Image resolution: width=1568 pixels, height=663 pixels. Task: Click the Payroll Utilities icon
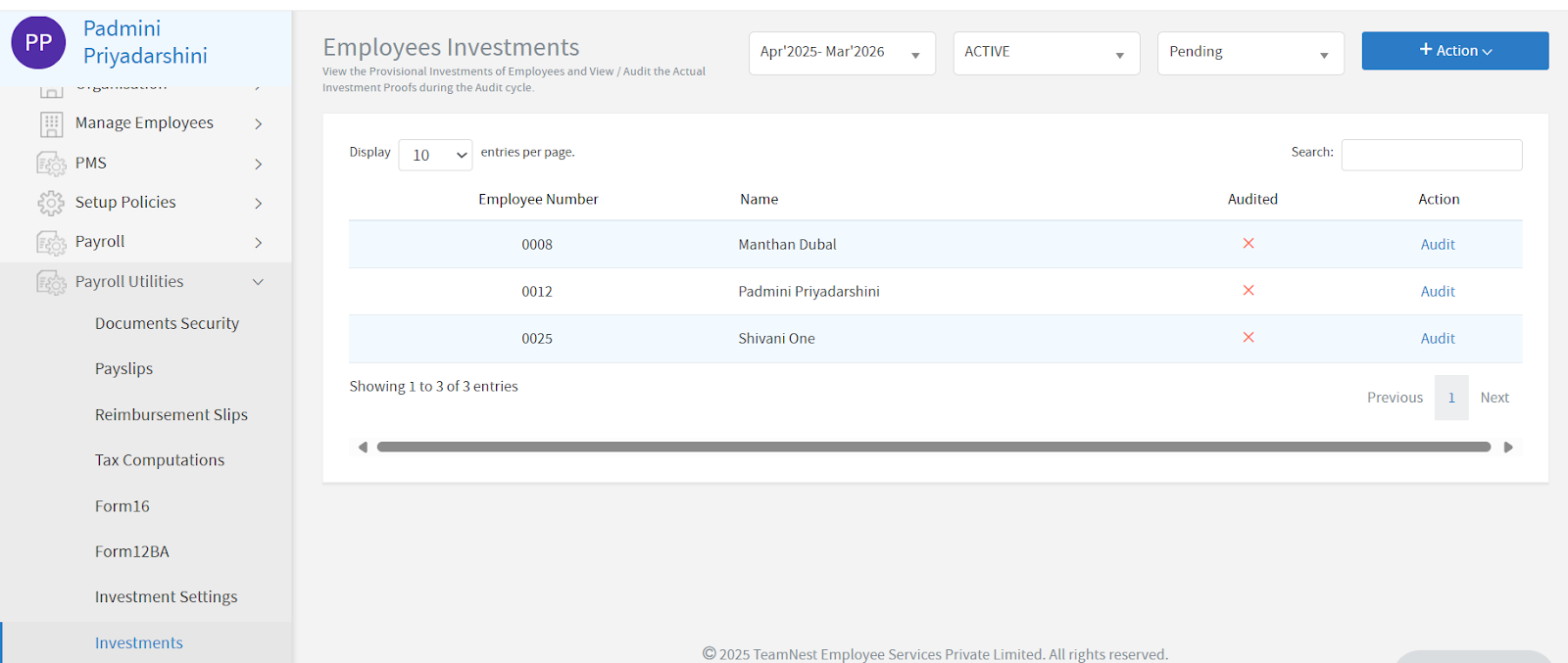pyautogui.click(x=51, y=282)
